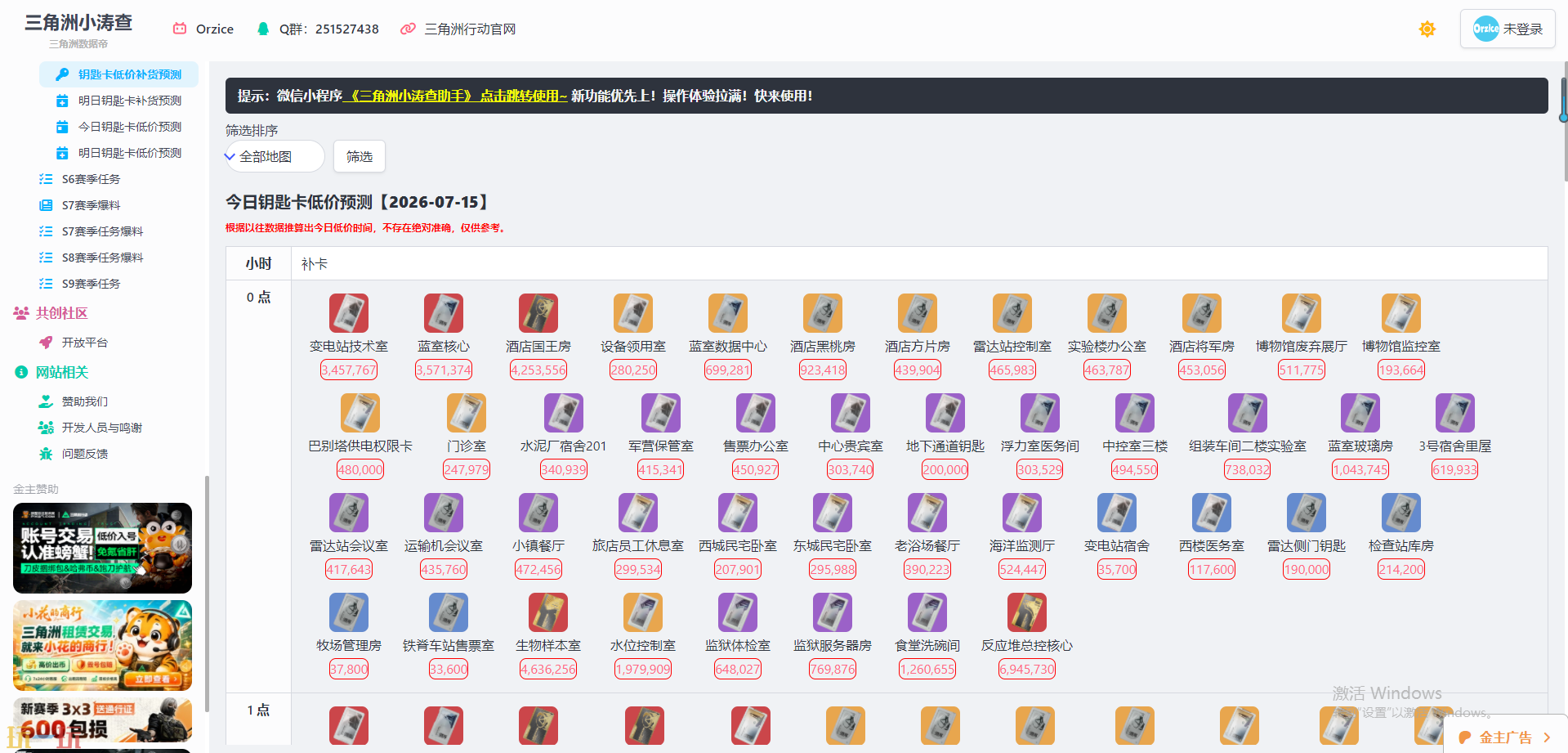Click the 海洋监测厅 key card icon
Image resolution: width=1568 pixels, height=753 pixels.
pyautogui.click(x=1022, y=513)
